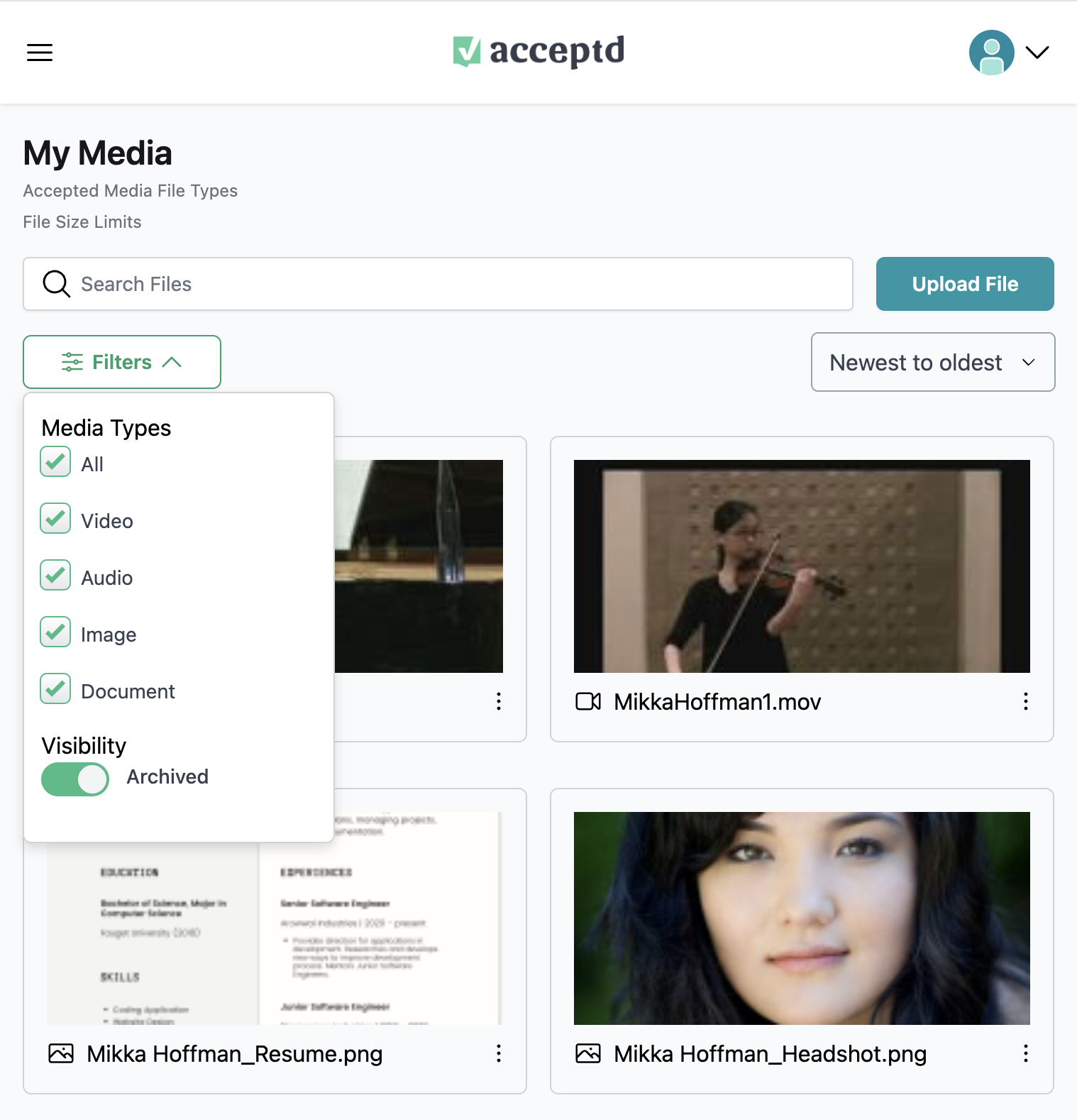Click three-dot menu on piano video card

(499, 701)
